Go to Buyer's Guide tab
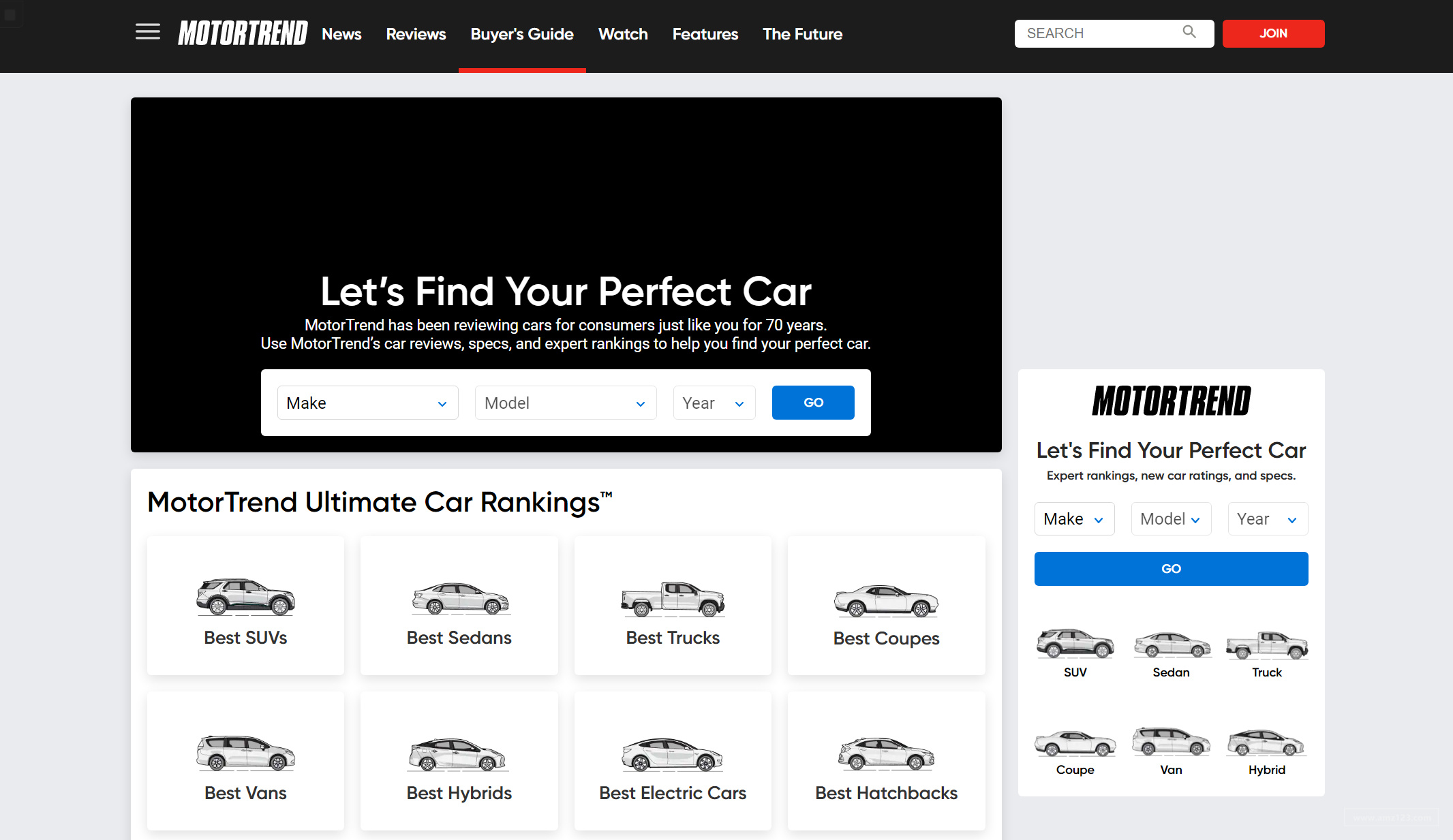This screenshot has height=840, width=1453. click(522, 34)
